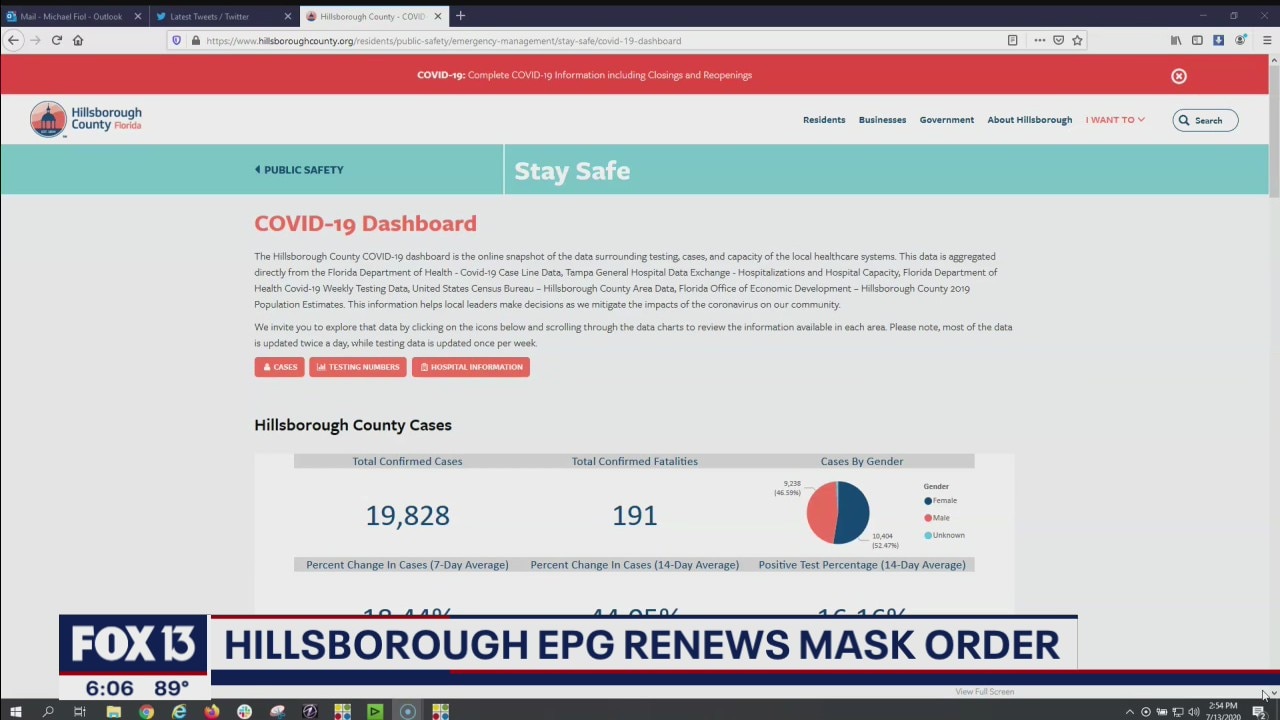
Task: Open page actions three-dot menu
Action: pos(1039,40)
